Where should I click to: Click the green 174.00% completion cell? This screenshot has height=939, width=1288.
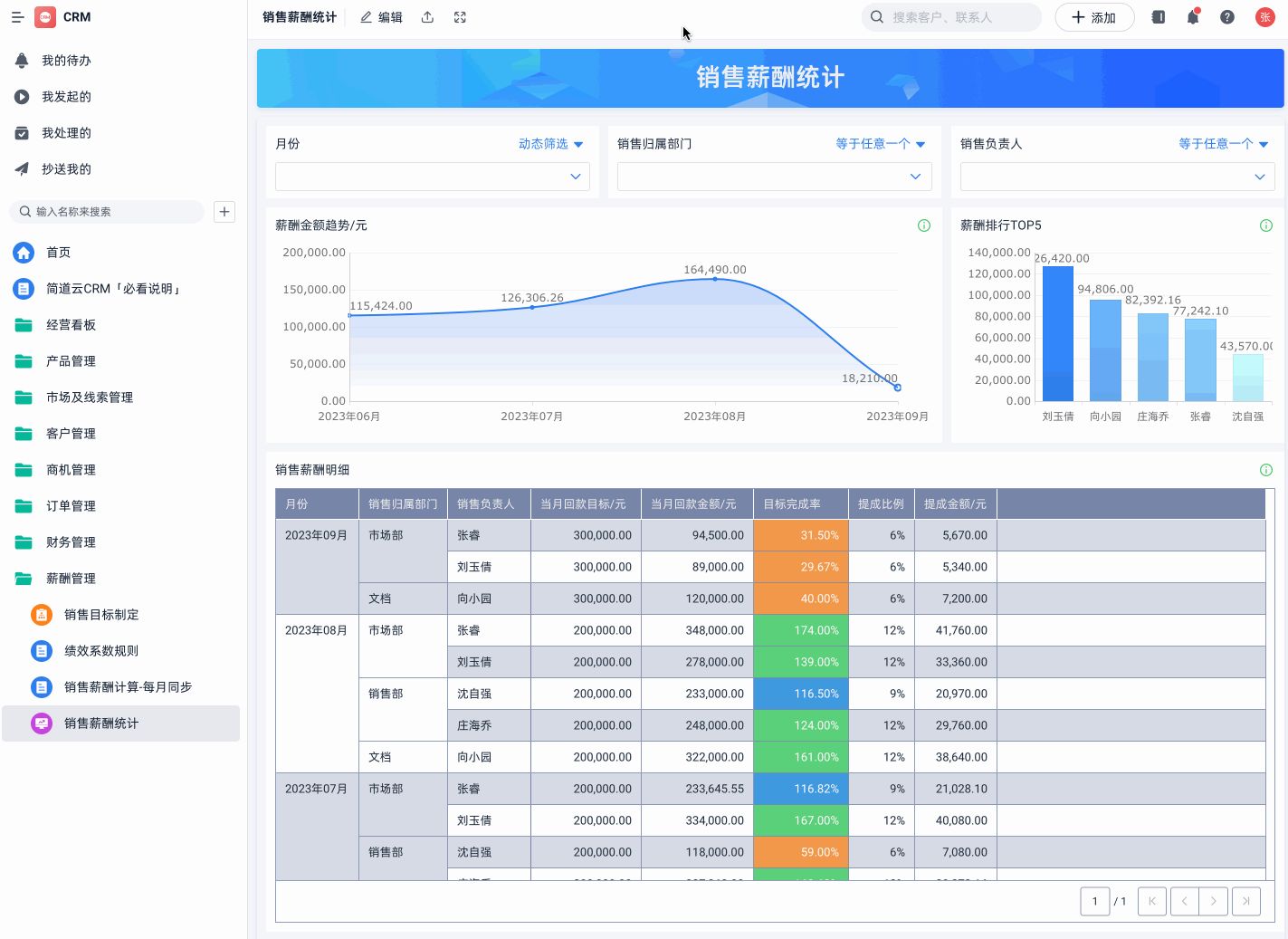(801, 630)
